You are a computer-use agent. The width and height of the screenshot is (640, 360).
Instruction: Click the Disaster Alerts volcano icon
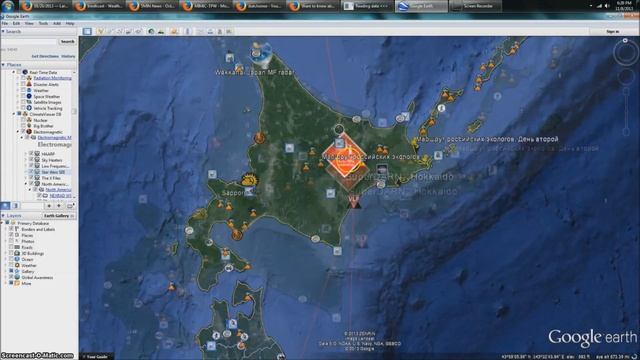[29, 84]
